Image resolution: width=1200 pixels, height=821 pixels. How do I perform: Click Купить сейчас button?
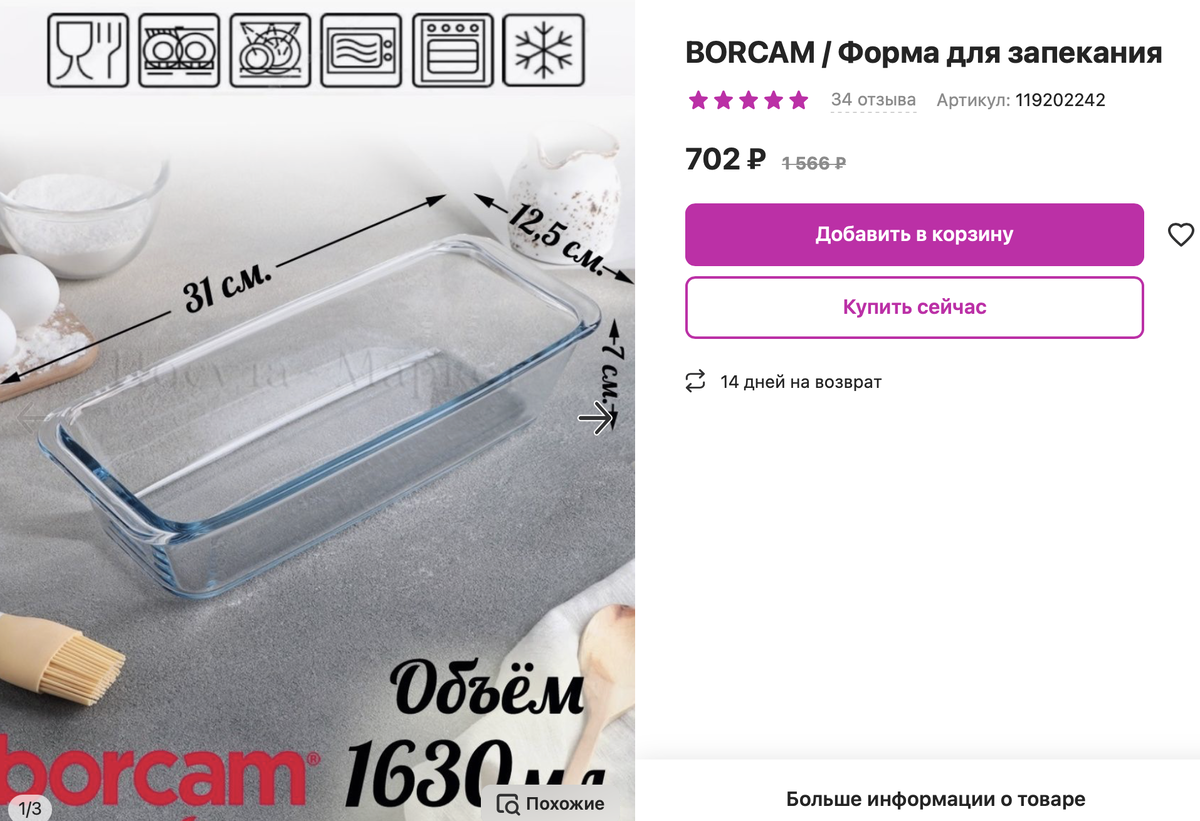coord(914,307)
